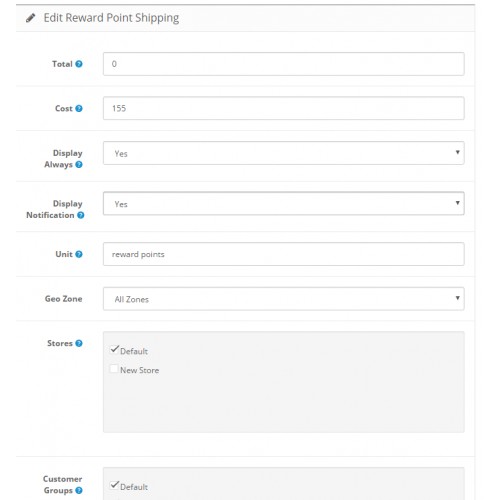Click the help icon next to Total
The image size is (500, 500).
(x=79, y=64)
